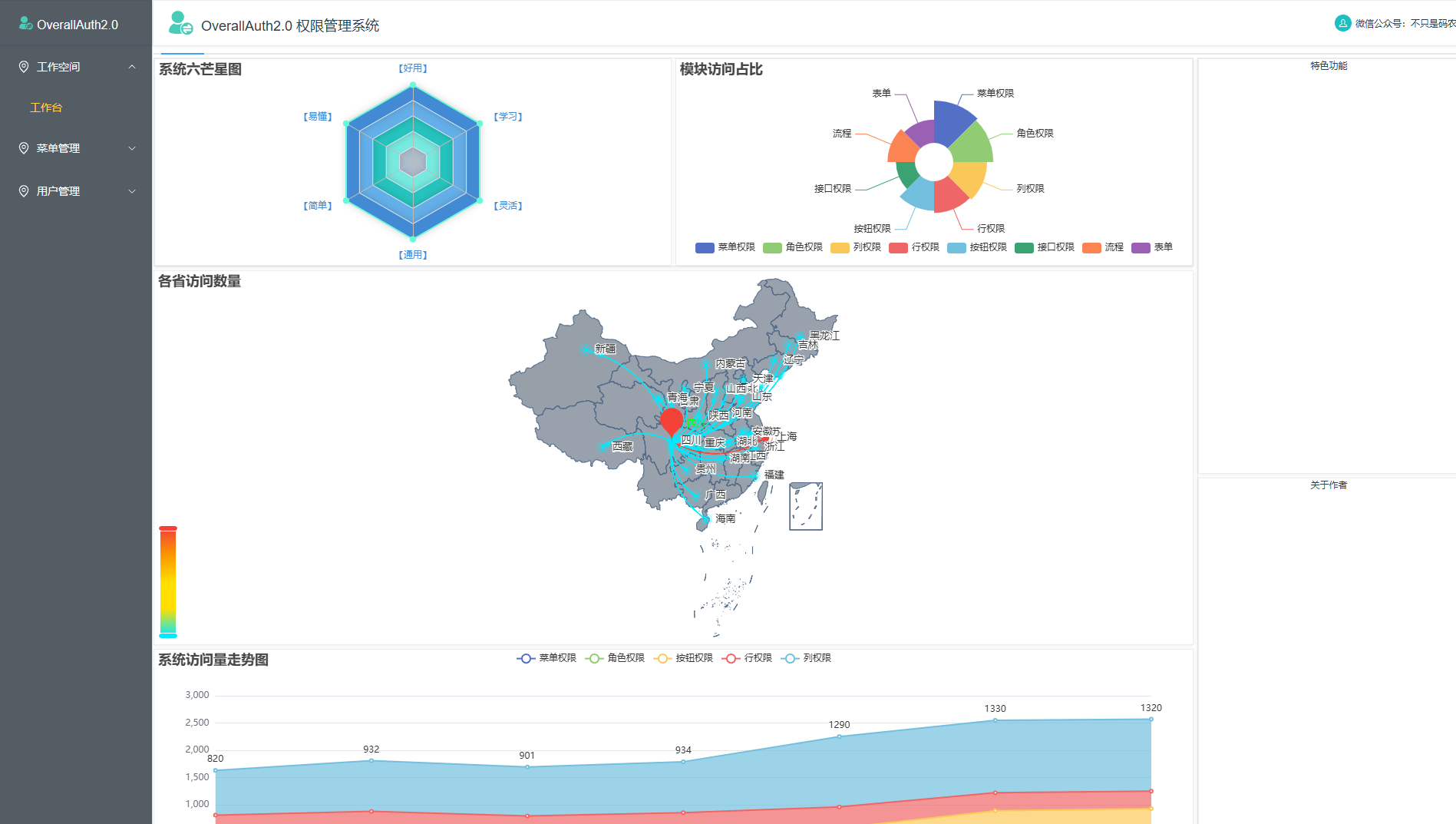The image size is (1456, 824).
Task: Select the 用户管理 sidebar menu
Action: (76, 191)
